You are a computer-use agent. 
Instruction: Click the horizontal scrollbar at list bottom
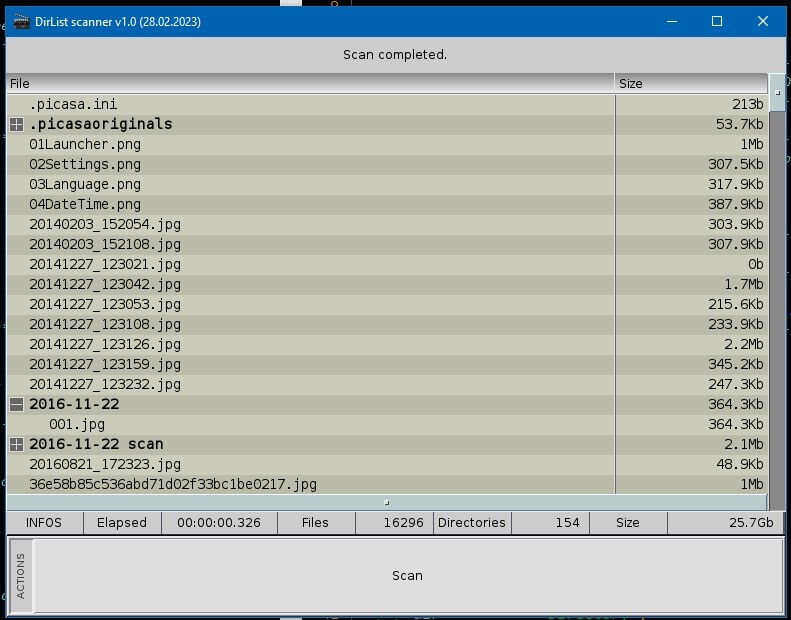click(386, 502)
